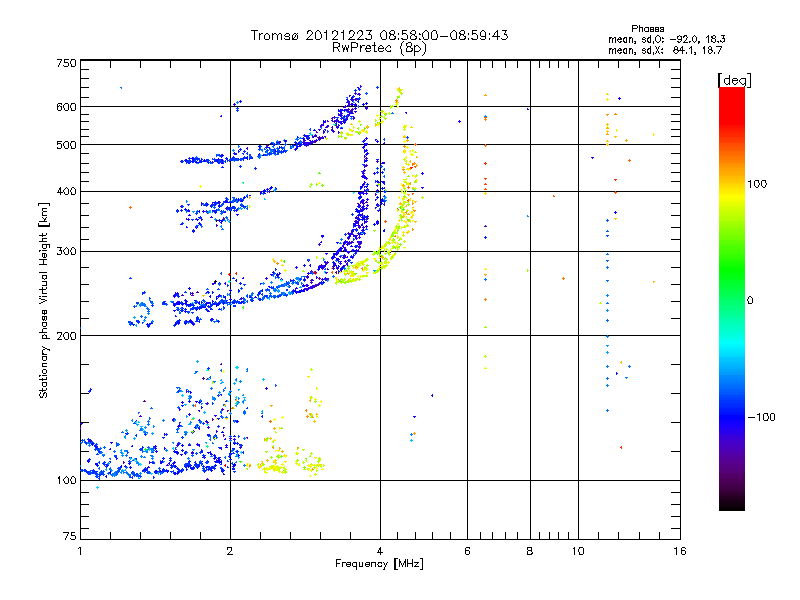Click the colorbar tick label '0'

(x=750, y=301)
